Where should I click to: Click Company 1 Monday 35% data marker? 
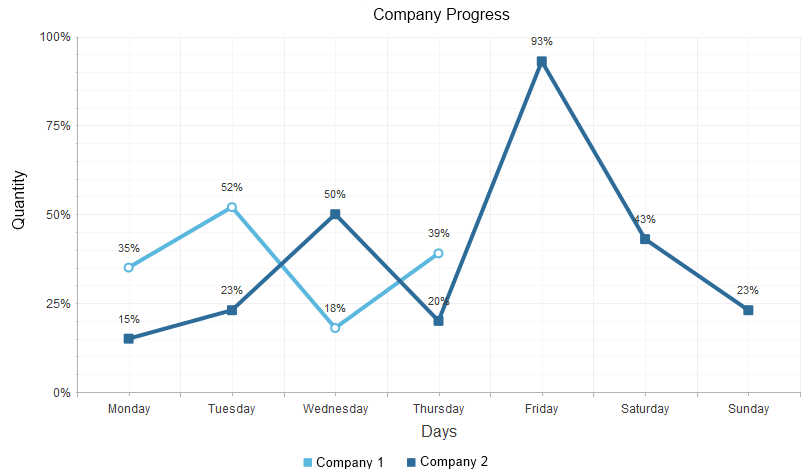(x=129, y=267)
